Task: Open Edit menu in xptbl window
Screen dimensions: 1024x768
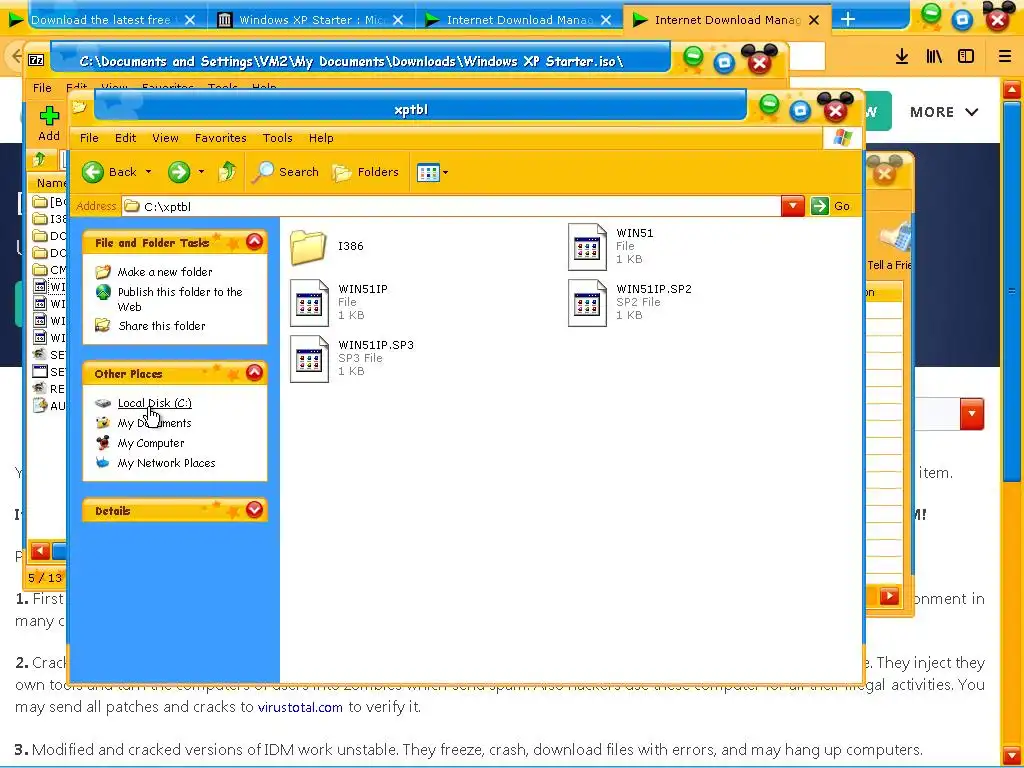Action: (x=125, y=138)
